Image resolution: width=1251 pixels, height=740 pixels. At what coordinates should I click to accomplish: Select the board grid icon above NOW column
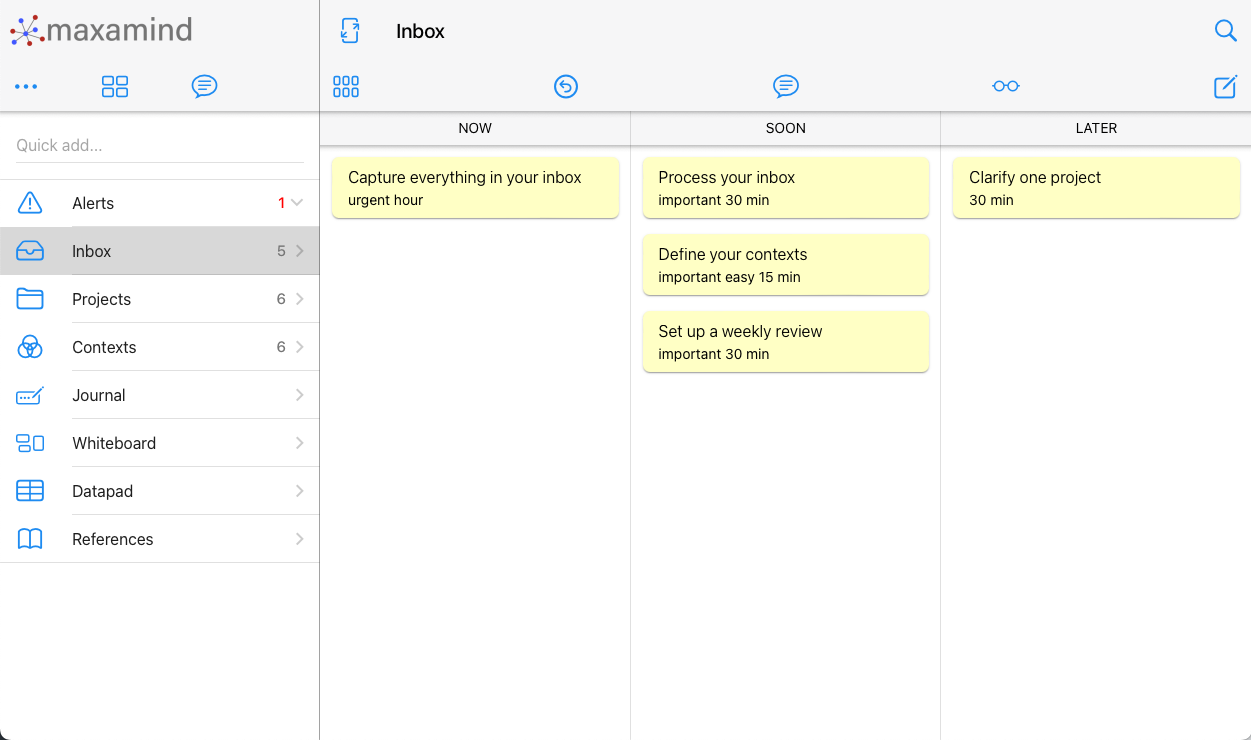click(346, 87)
